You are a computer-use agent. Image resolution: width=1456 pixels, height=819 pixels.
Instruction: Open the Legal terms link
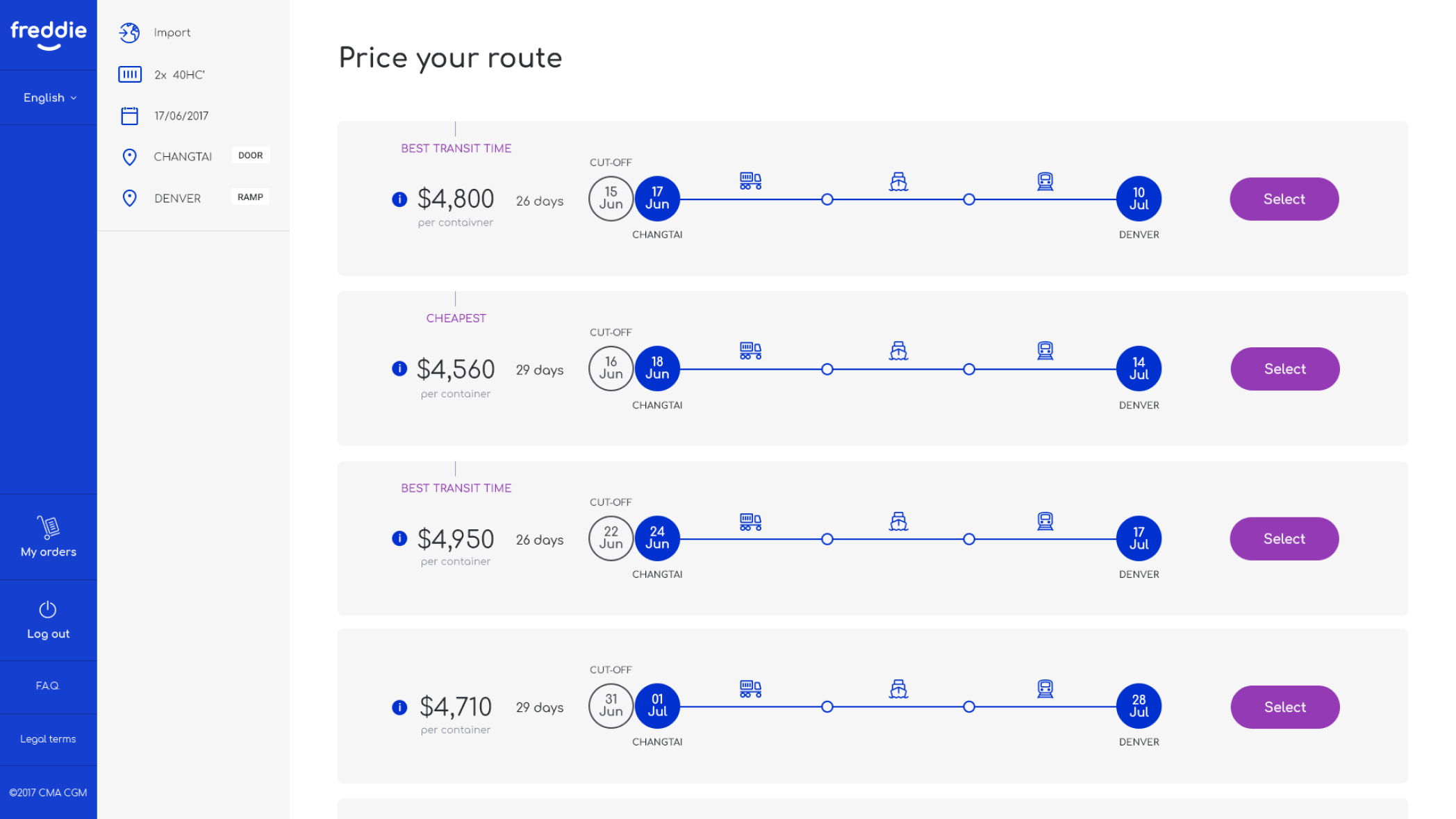[x=49, y=739]
